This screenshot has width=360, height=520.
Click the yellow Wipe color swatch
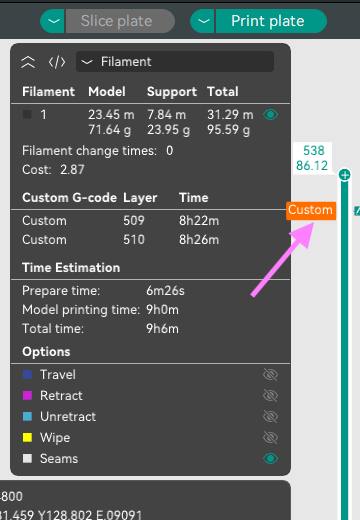click(x=27, y=438)
